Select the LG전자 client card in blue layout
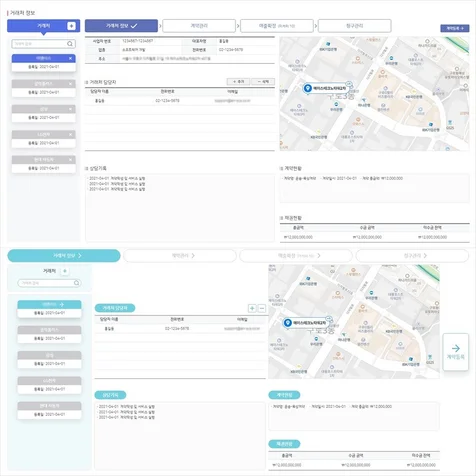Viewport: 476px width, 476px height. click(44, 139)
